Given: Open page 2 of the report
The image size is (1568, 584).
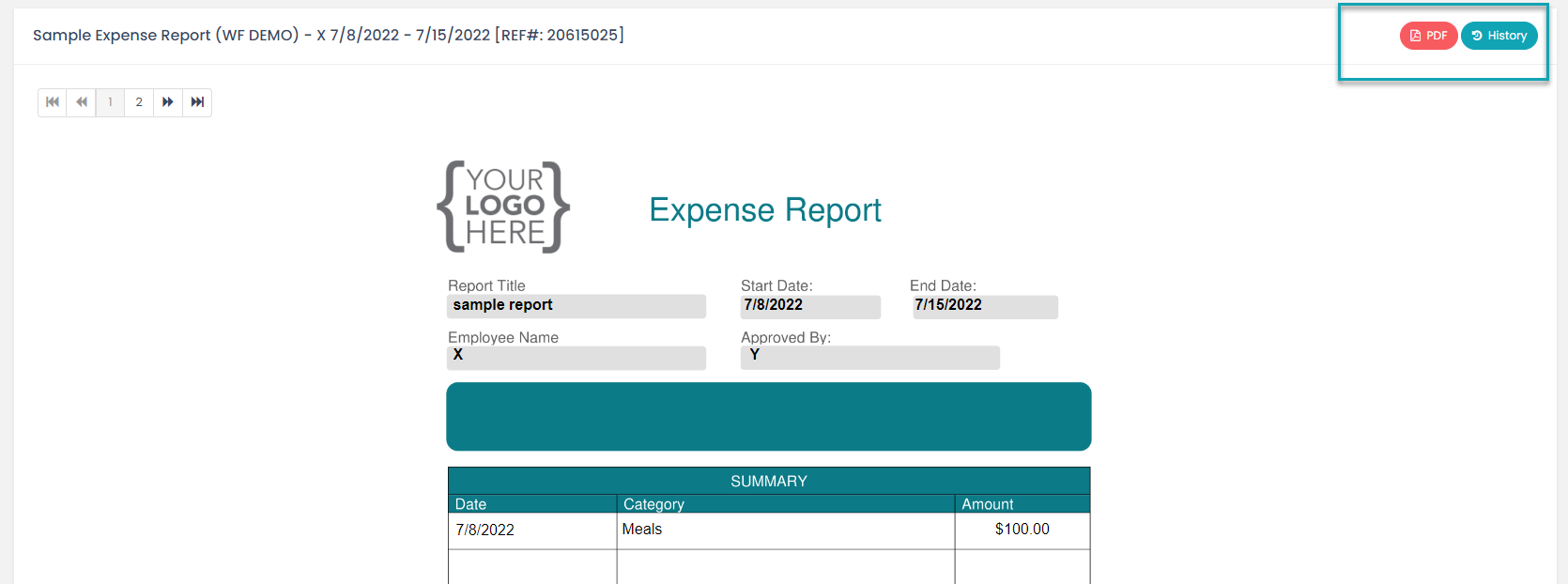Looking at the screenshot, I should pyautogui.click(x=139, y=102).
